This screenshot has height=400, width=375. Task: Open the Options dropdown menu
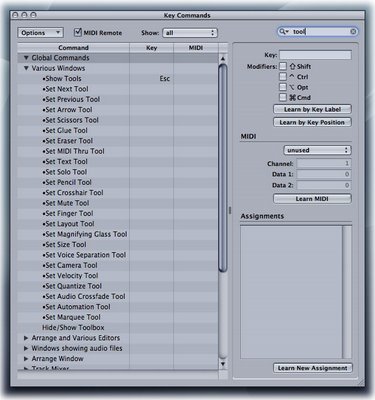[x=40, y=33]
